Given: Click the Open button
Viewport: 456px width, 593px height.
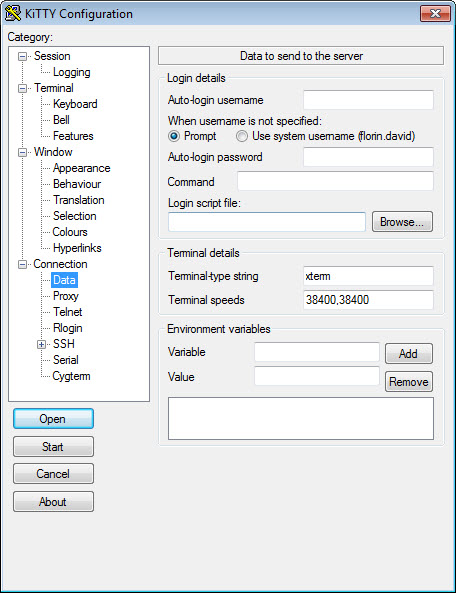Looking at the screenshot, I should 53,419.
